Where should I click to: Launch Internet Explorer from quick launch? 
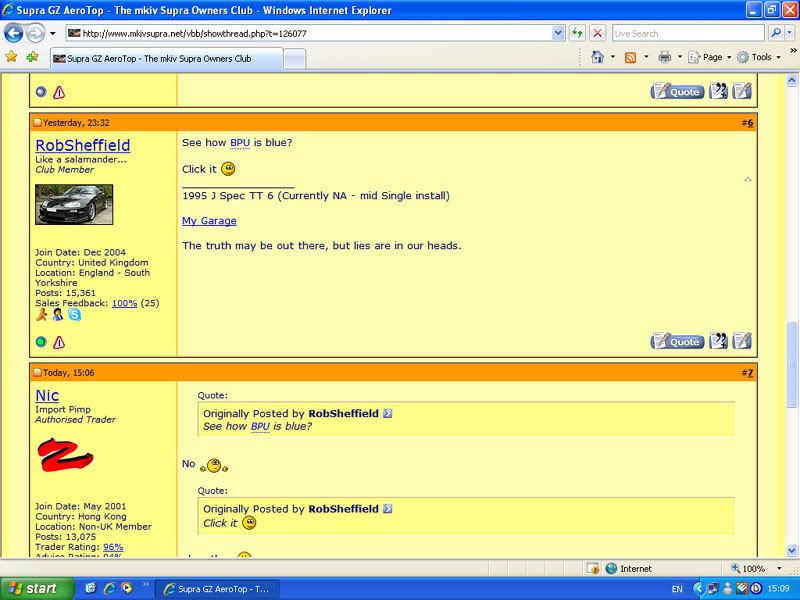[x=109, y=588]
